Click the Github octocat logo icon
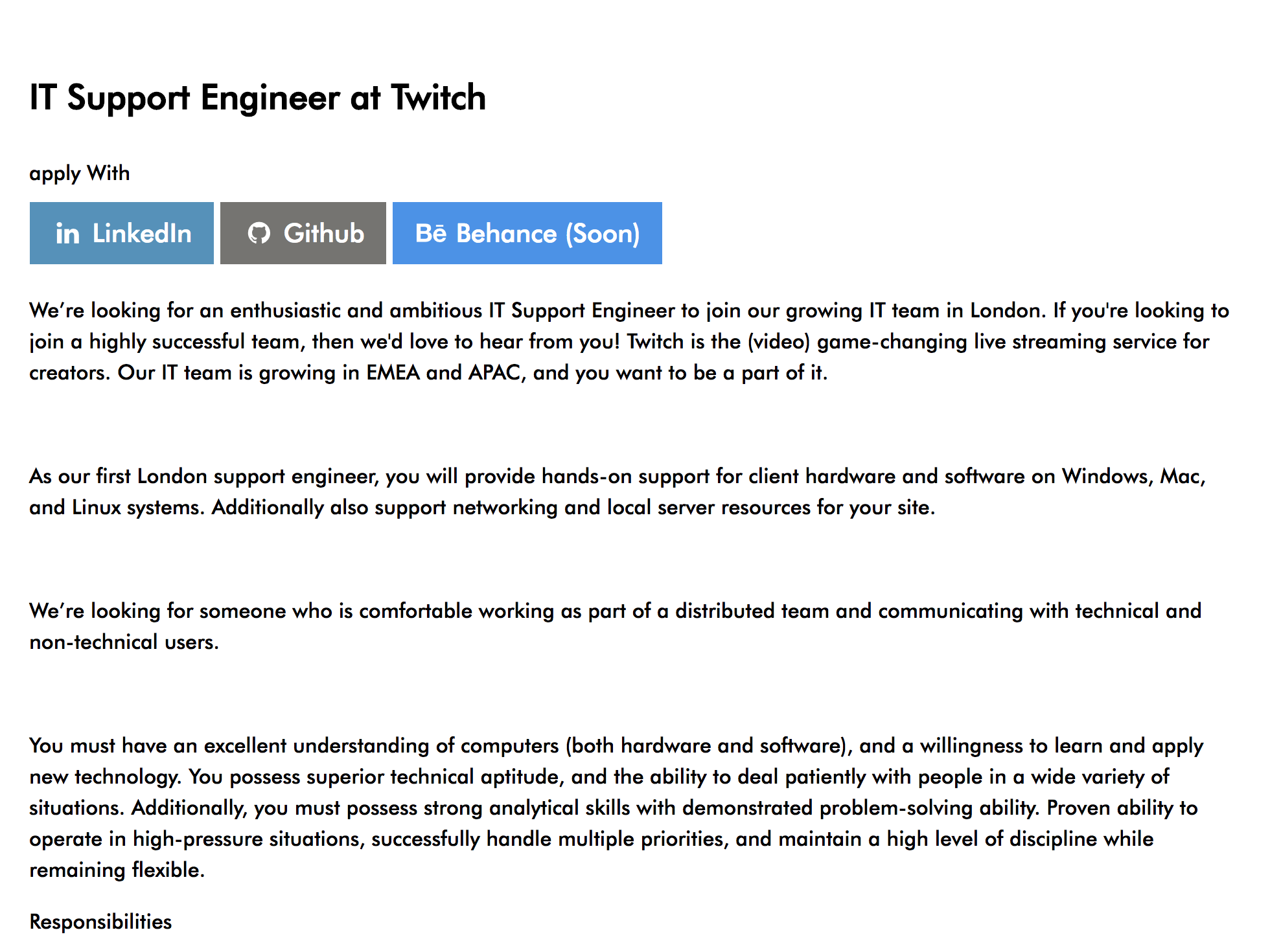Image resolution: width=1270 pixels, height=952 pixels. coord(259,233)
